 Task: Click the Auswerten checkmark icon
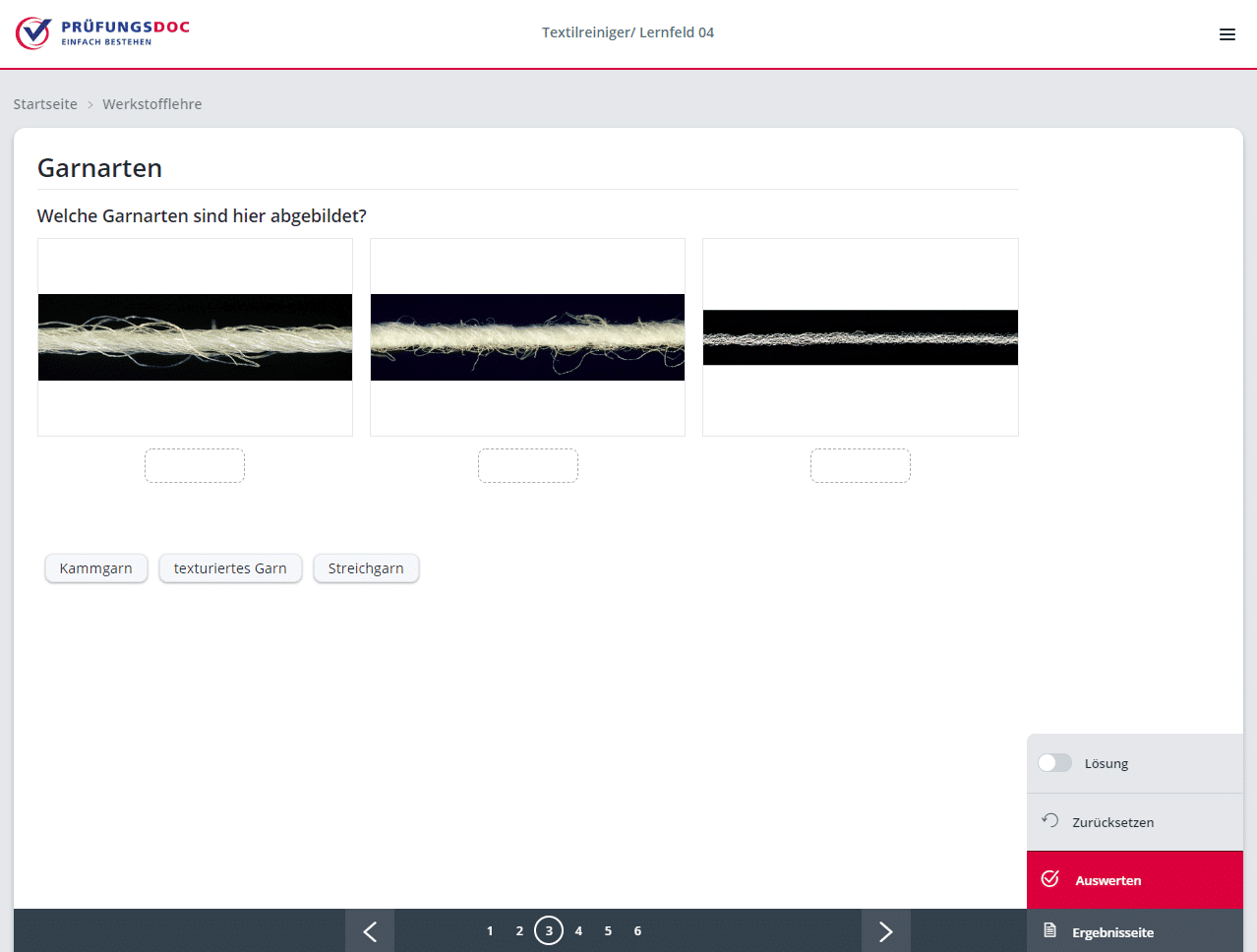[1049, 879]
